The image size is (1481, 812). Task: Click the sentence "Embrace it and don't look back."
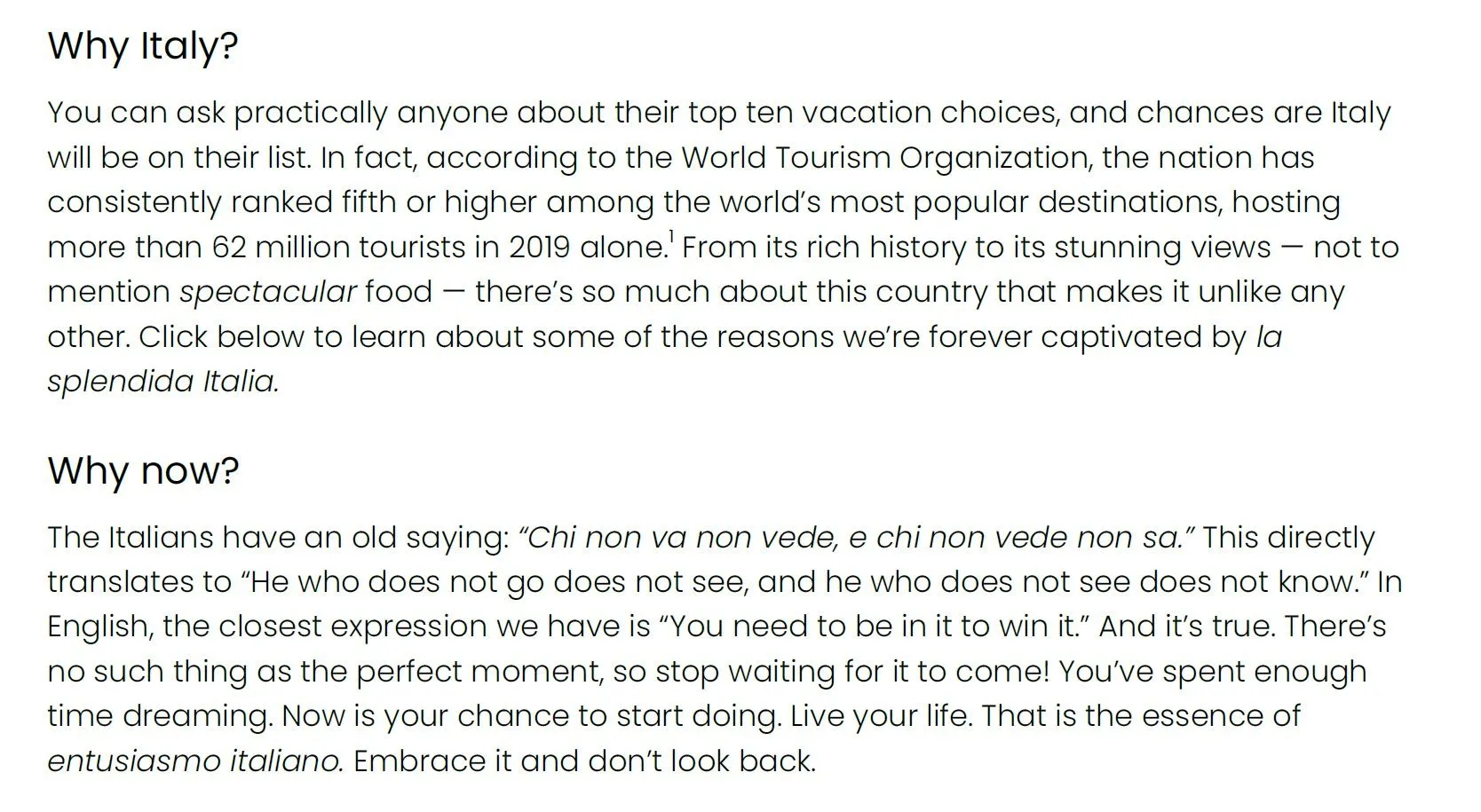click(584, 761)
